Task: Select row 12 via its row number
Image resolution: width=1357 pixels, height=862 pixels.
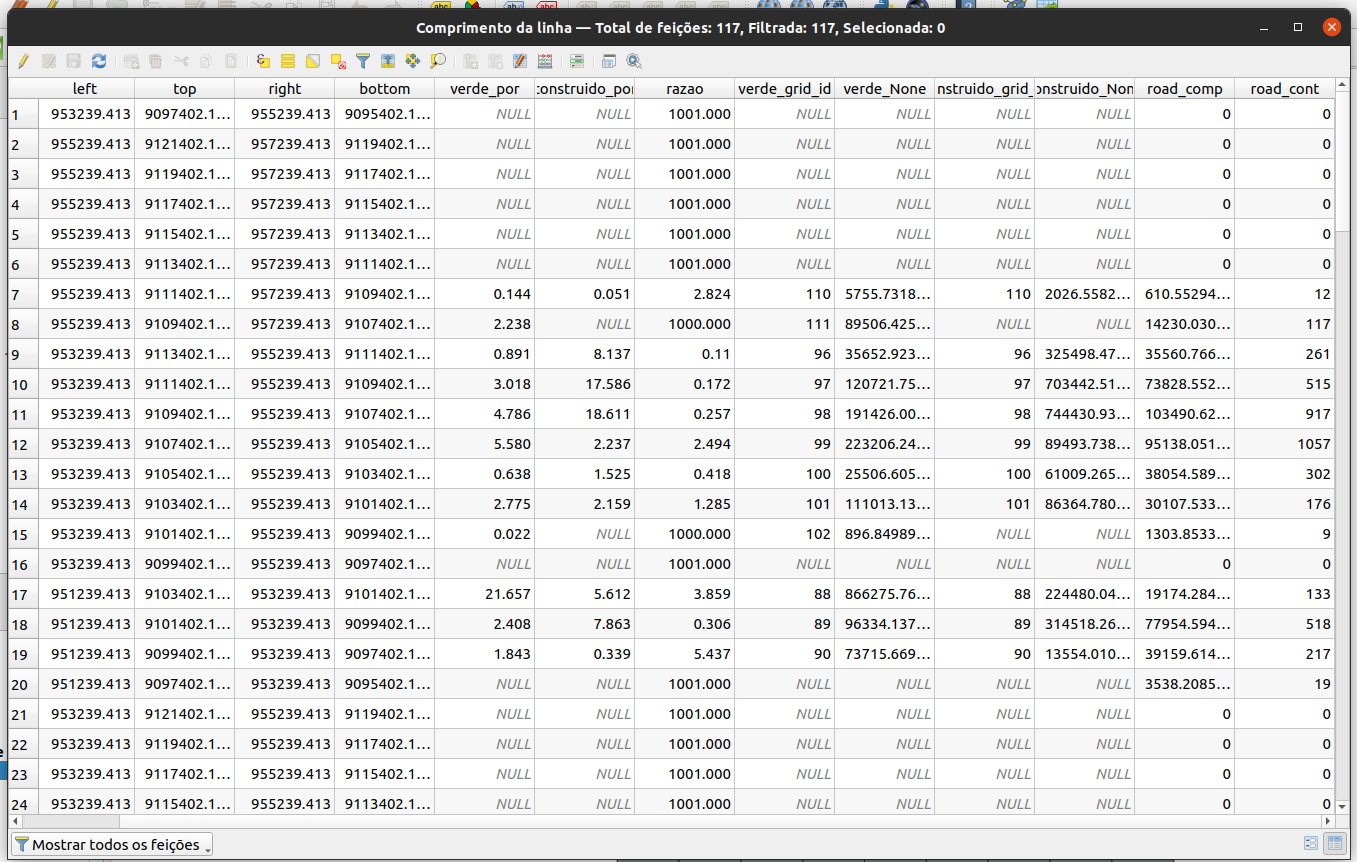Action: click(21, 444)
